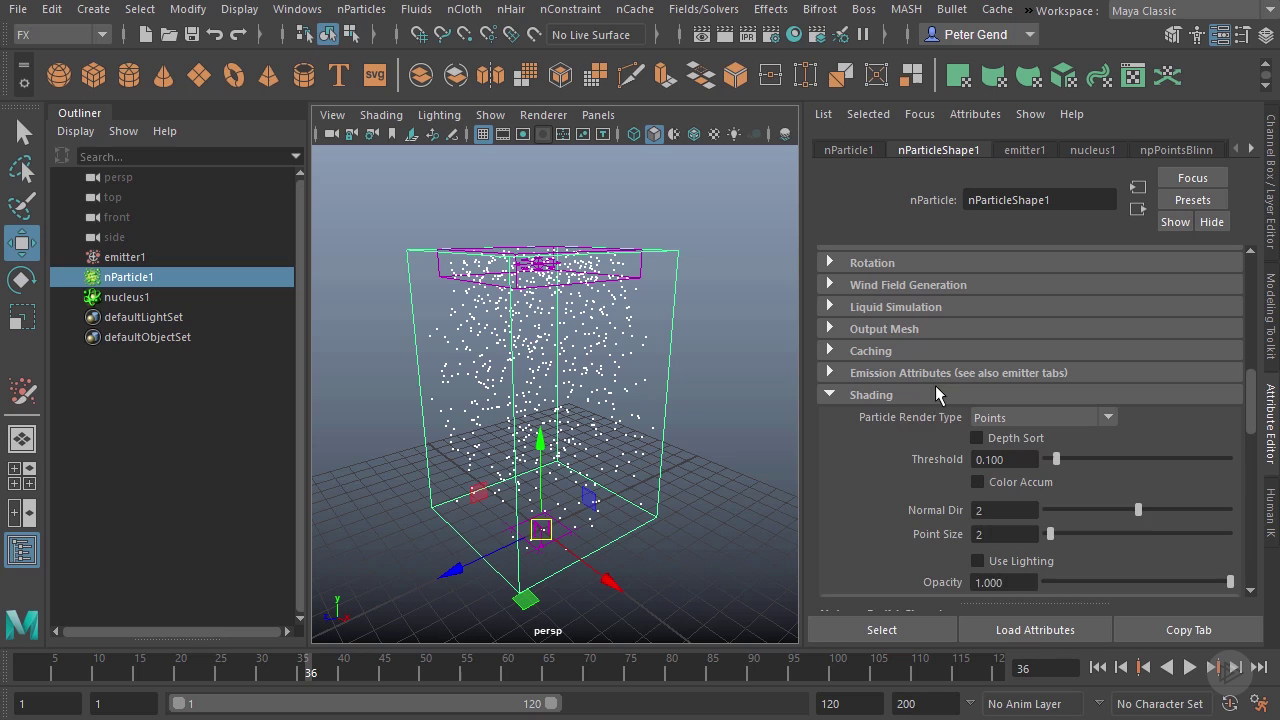Click the Focus button
Viewport: 1280px width, 720px height.
[x=1192, y=178]
